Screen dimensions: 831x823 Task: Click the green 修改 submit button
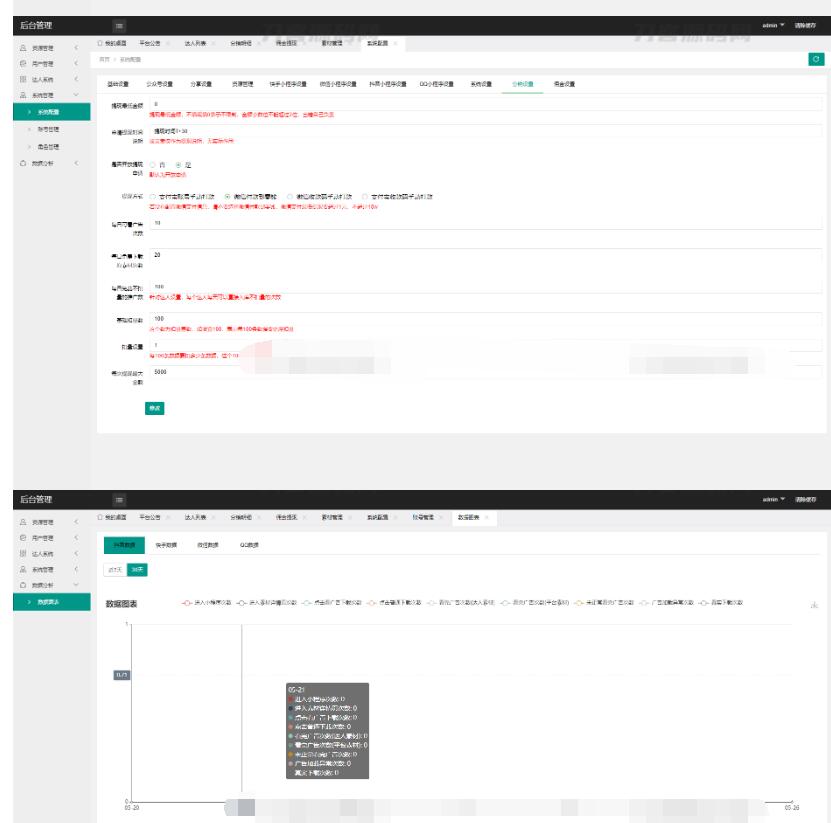tap(155, 407)
